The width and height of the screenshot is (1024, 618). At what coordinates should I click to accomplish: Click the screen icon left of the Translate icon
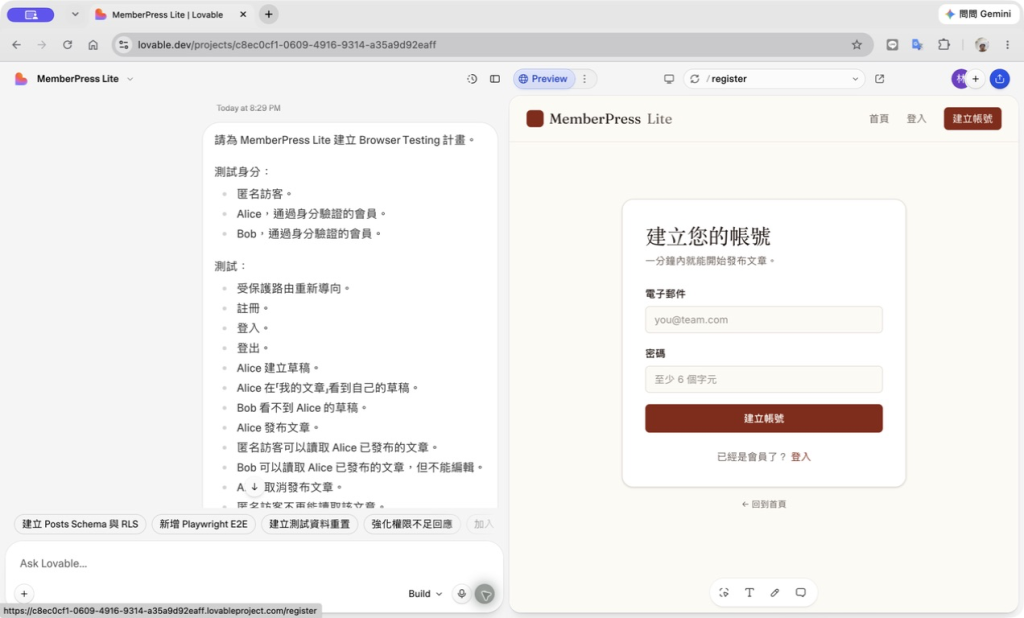[x=892, y=44]
